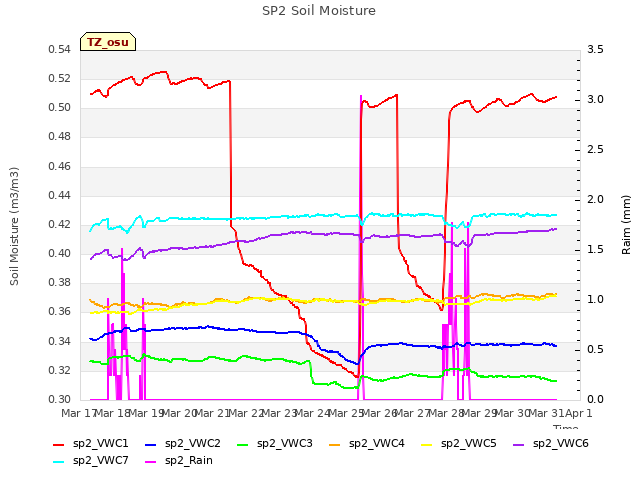Click the 2.0 right axis value
The image size is (640, 480).
pyautogui.click(x=595, y=200)
